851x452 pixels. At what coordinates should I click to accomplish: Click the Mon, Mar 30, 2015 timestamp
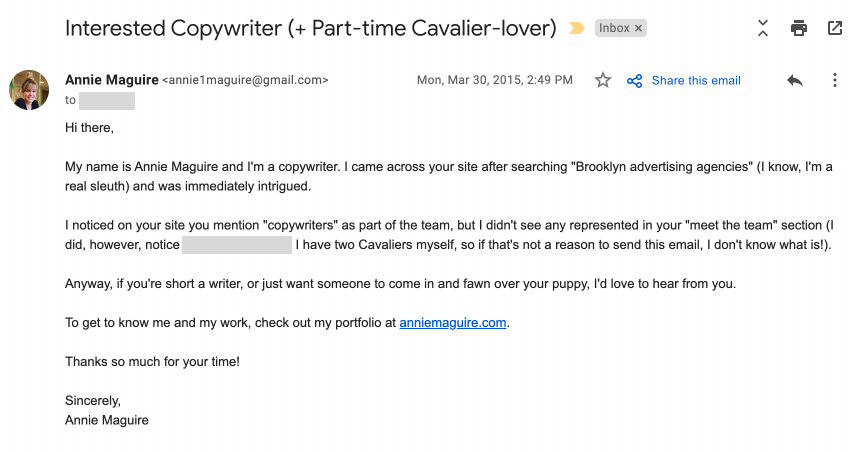coord(494,80)
